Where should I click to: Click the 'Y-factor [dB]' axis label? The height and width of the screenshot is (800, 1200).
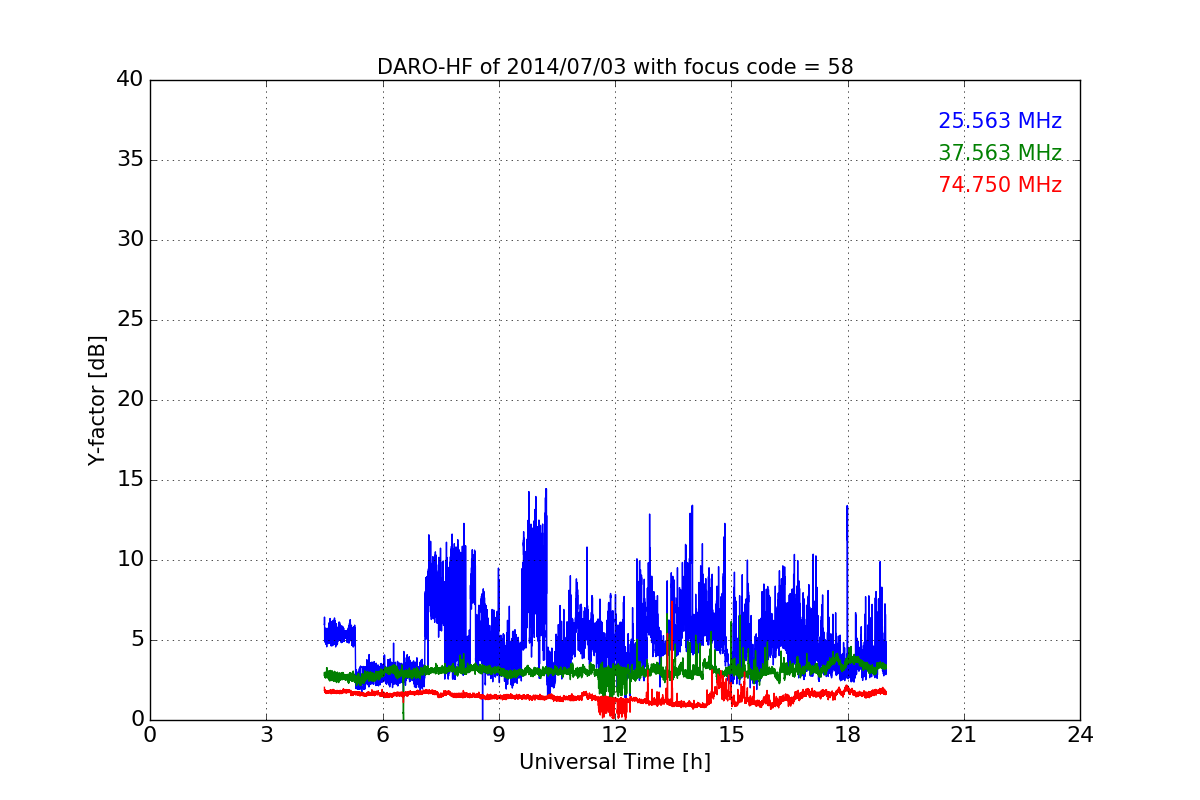(x=97, y=400)
